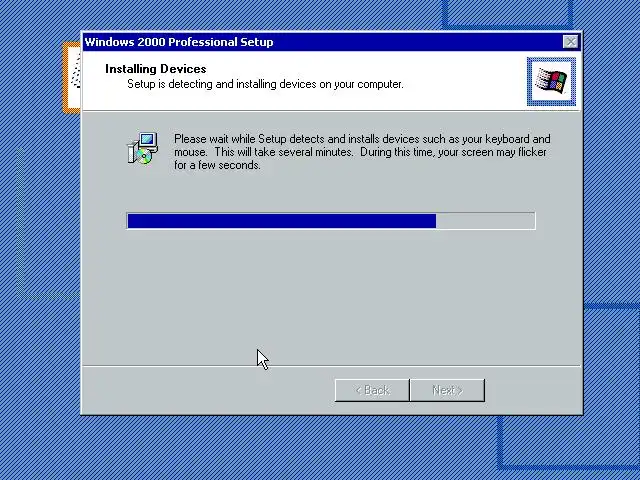Click the computer and CD setup icon
The height and width of the screenshot is (480, 640).
(x=143, y=148)
